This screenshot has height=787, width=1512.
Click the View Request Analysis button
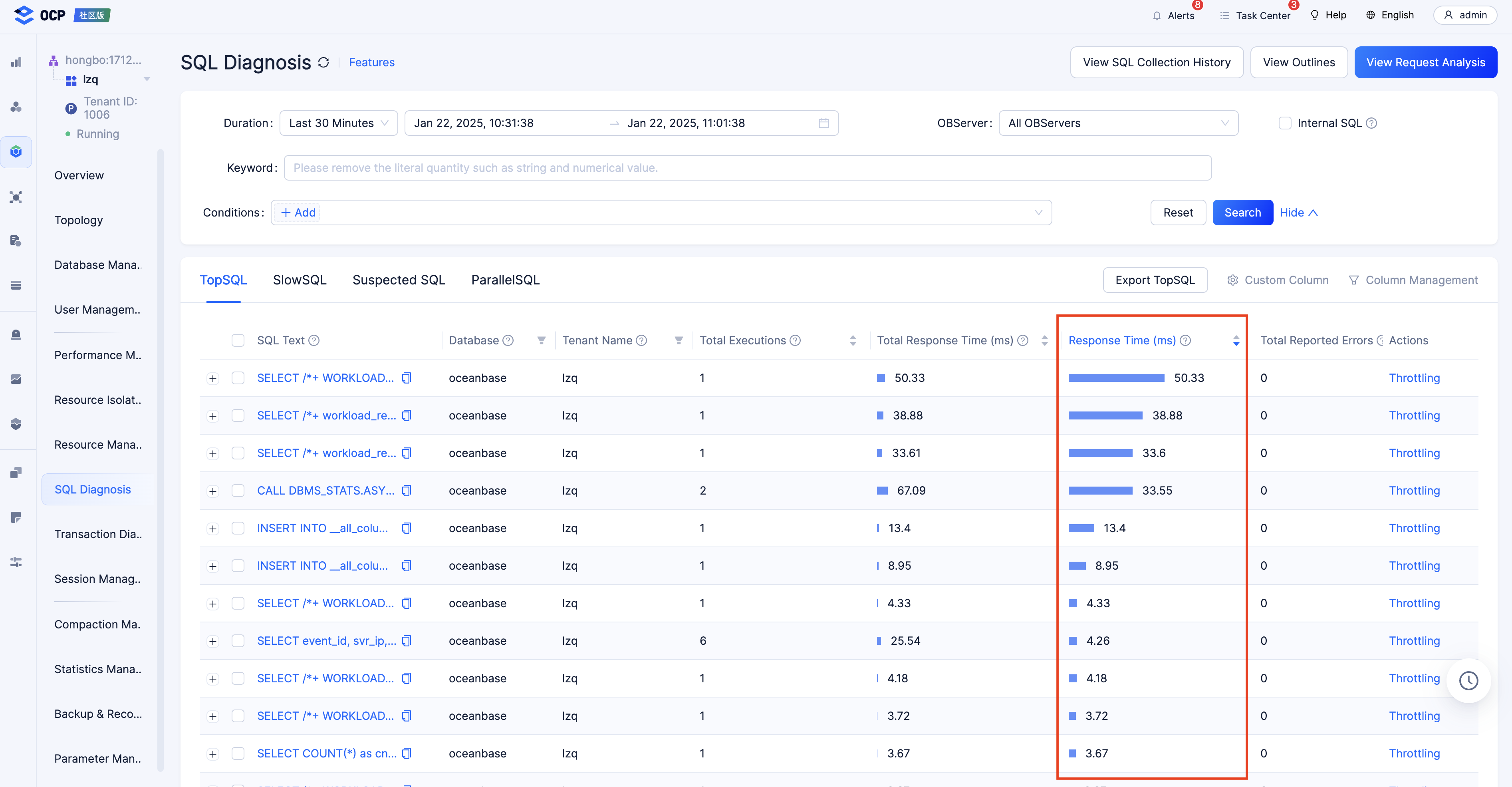point(1425,62)
